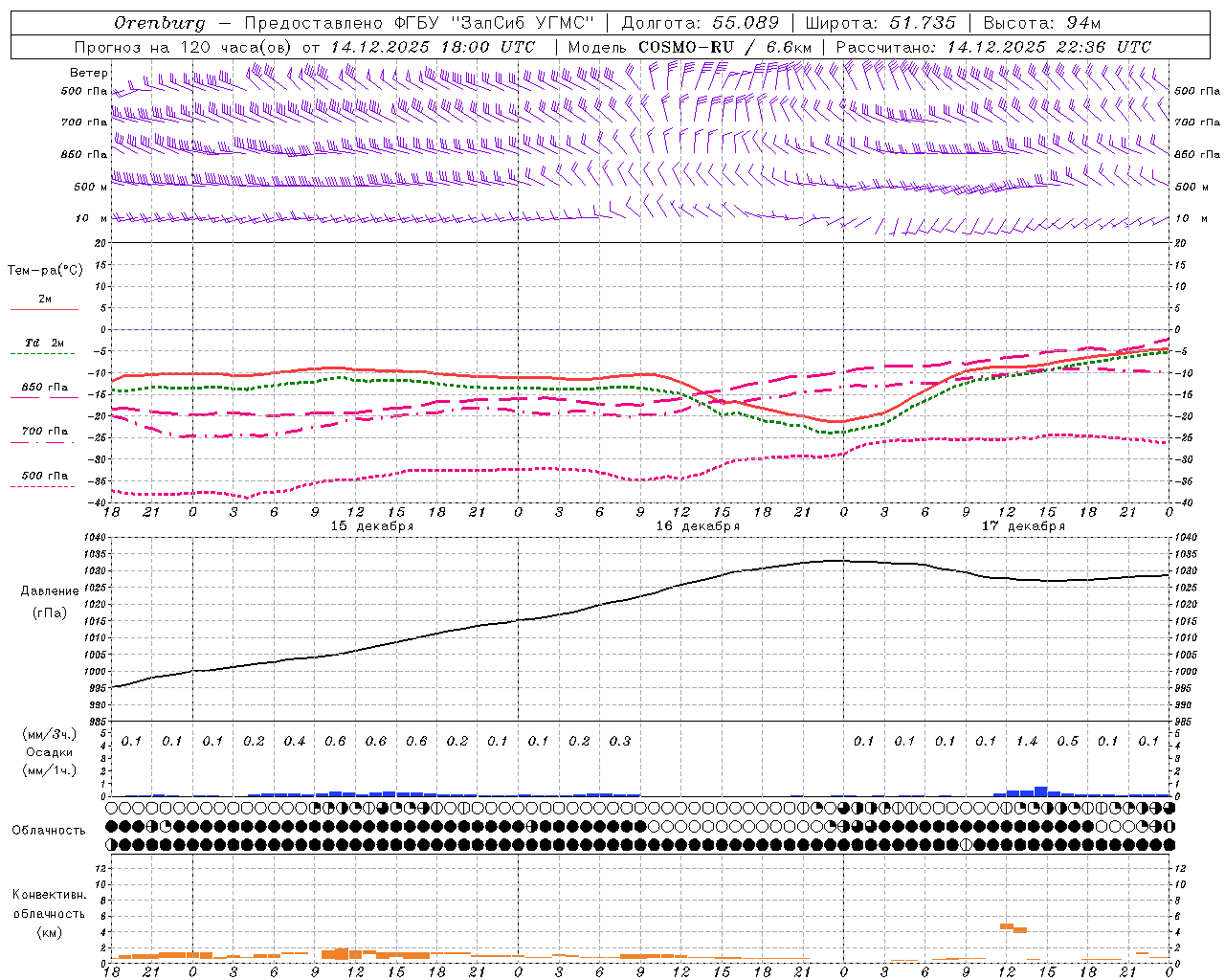Click the '700 гПа' temperature legend entry

[x=45, y=432]
